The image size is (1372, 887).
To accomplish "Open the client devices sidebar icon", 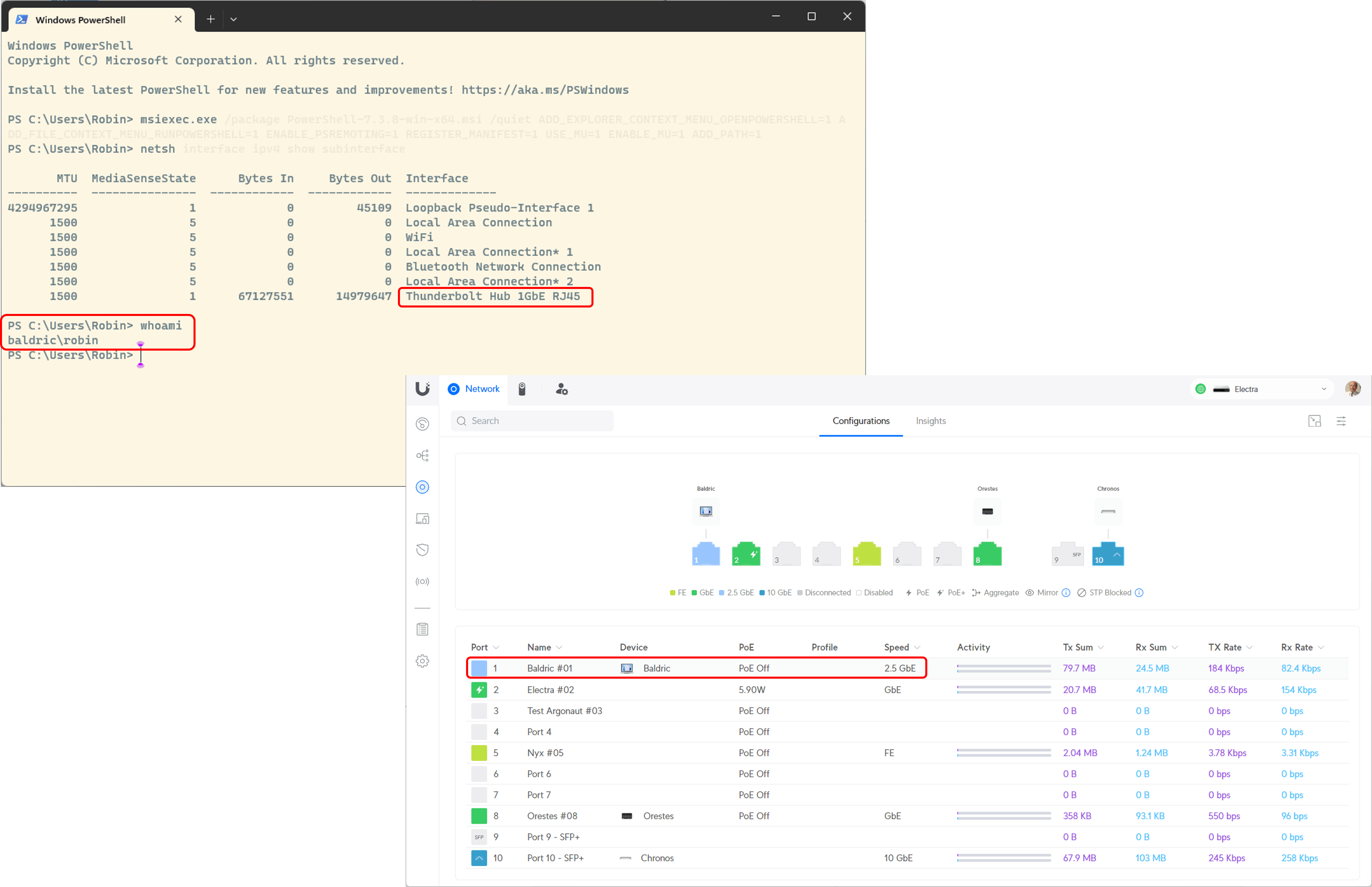I will pyautogui.click(x=423, y=519).
